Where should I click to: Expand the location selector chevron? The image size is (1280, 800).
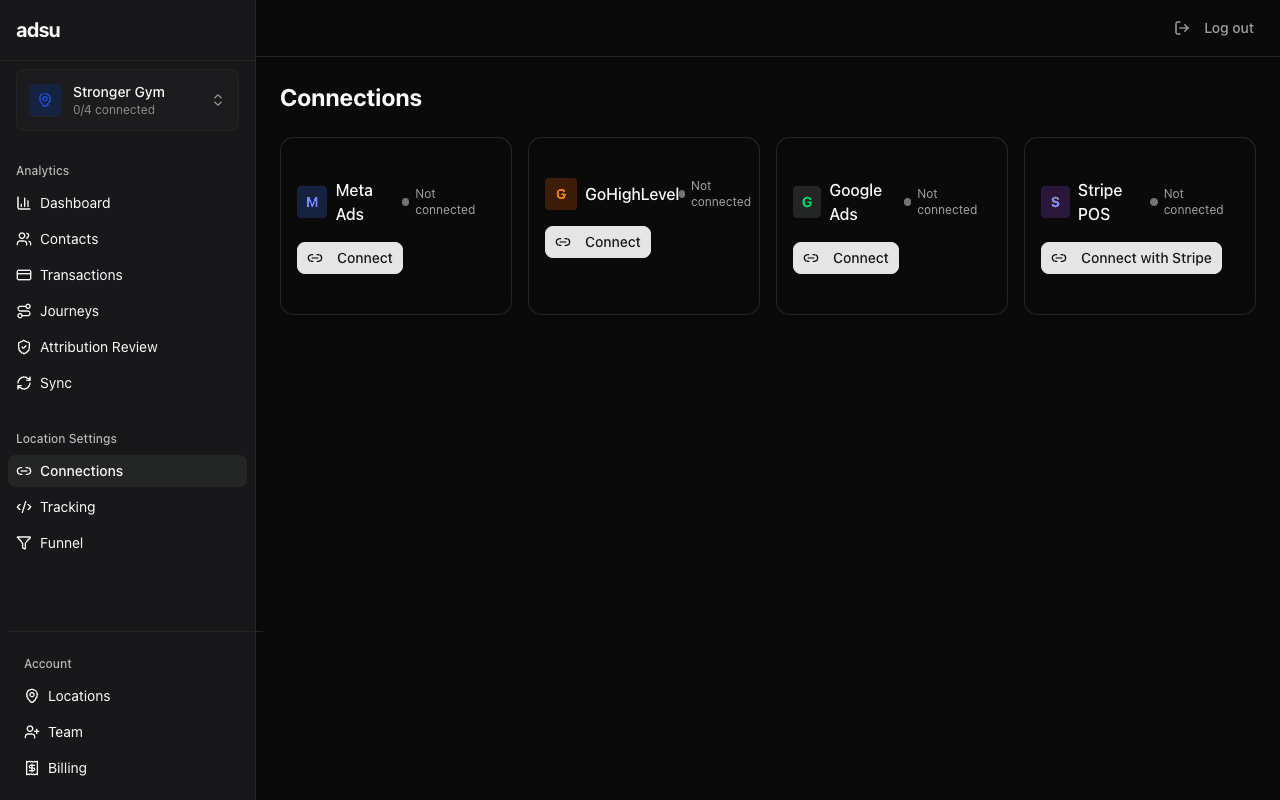[218, 100]
